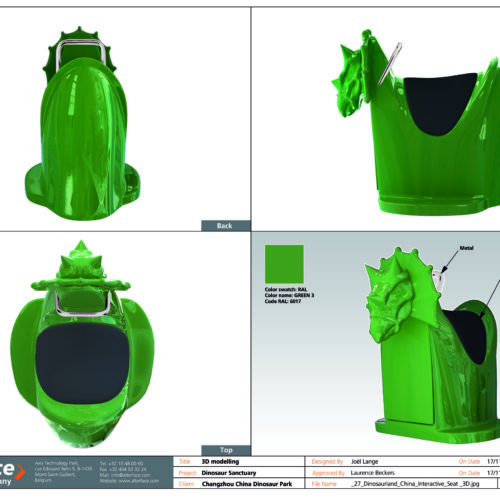Image resolution: width=500 pixels, height=500 pixels.
Task: Click the '3D modelling' title value
Action: [220, 461]
